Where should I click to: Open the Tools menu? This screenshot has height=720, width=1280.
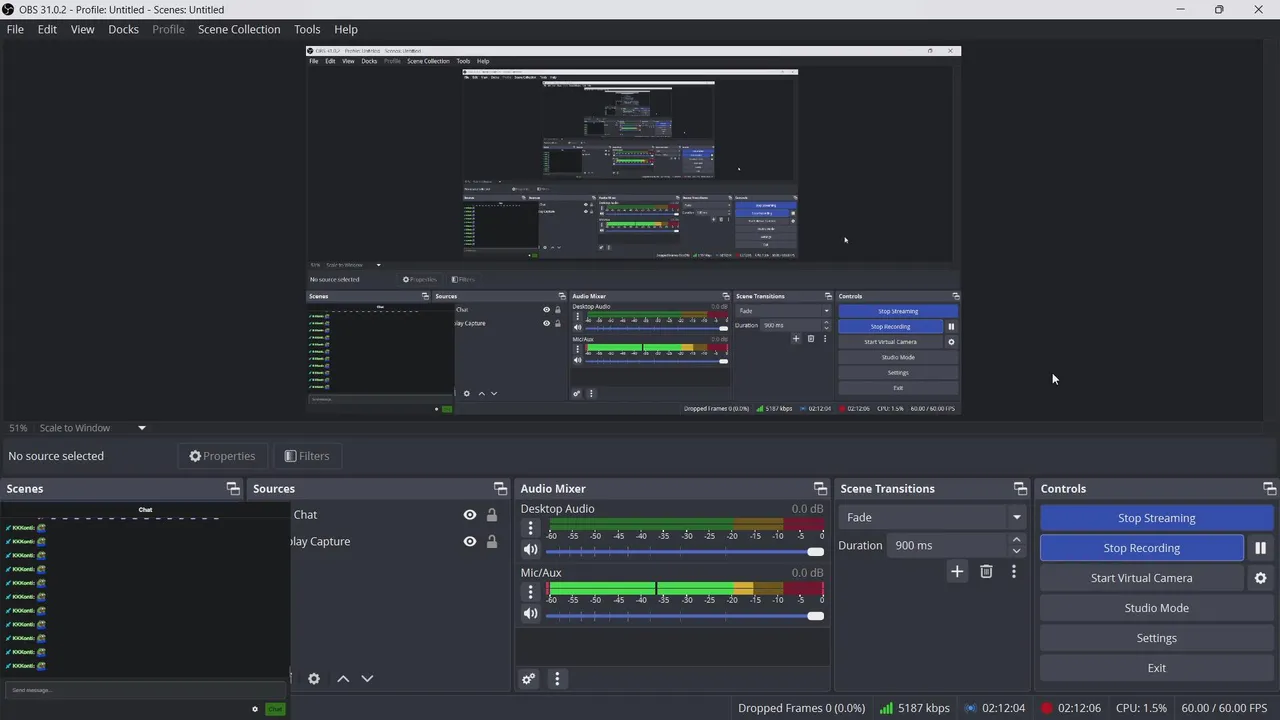[x=307, y=29]
